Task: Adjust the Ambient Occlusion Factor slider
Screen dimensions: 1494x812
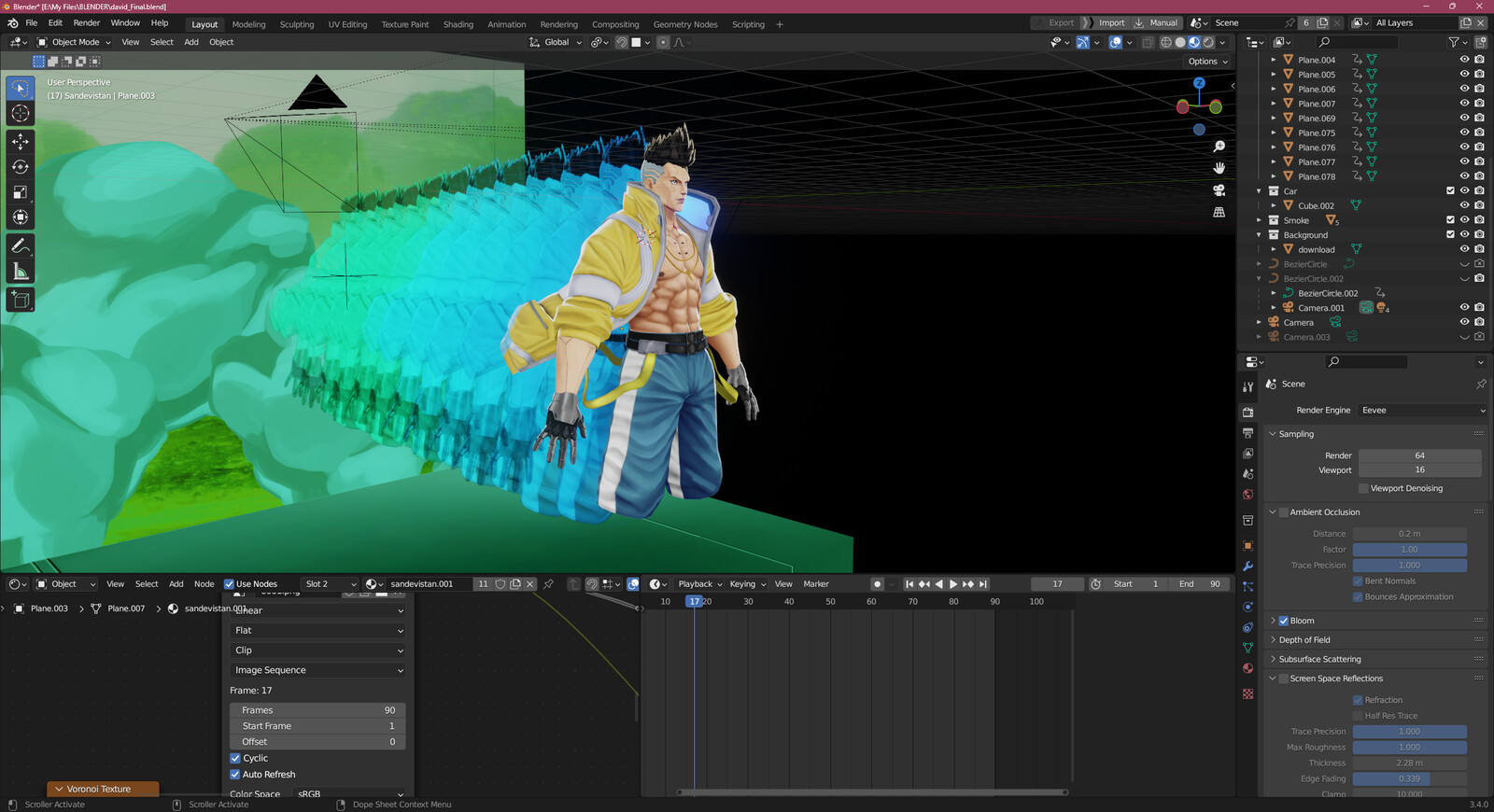Action: tap(1409, 550)
